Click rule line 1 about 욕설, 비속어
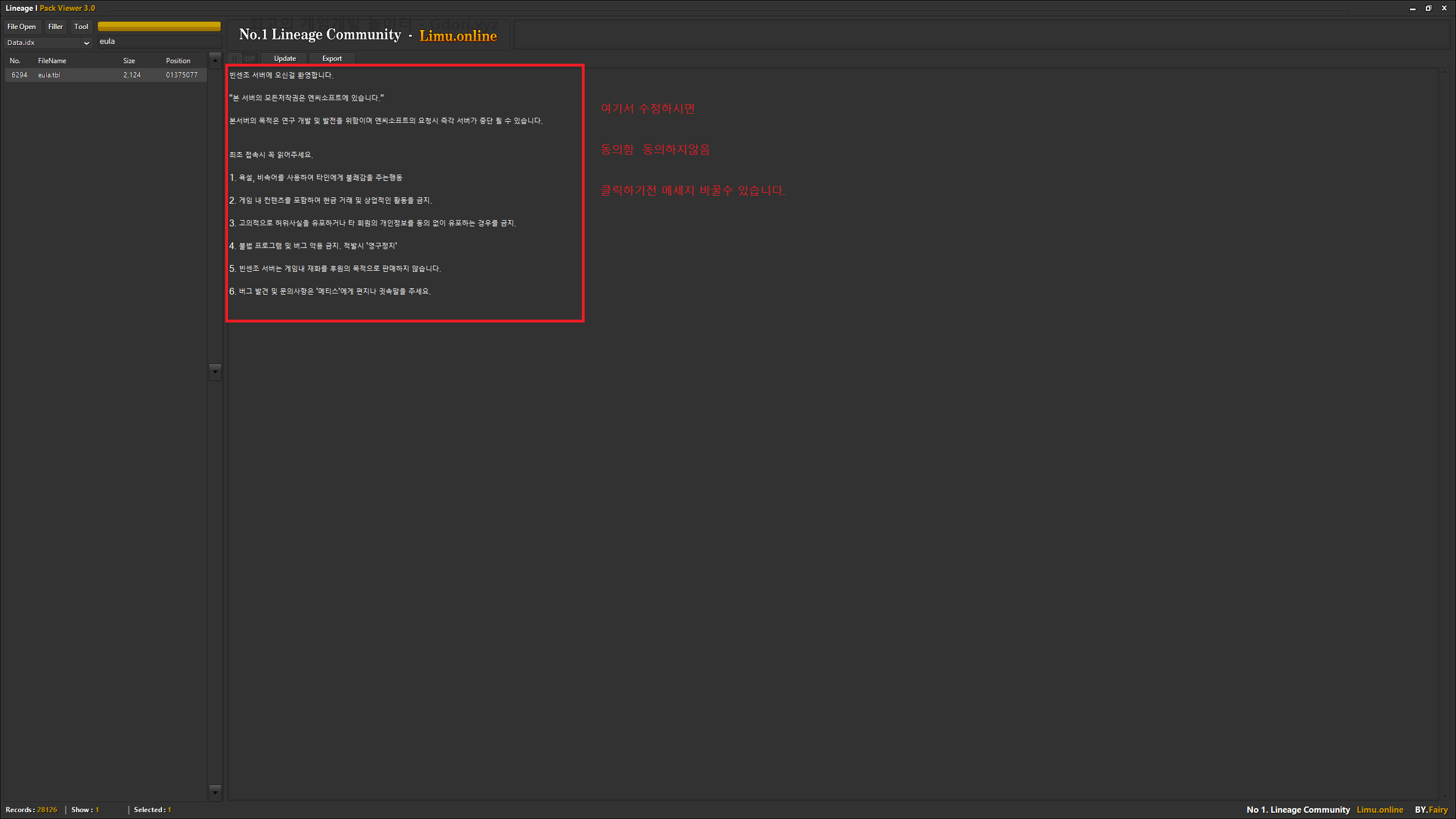This screenshot has height=819, width=1456. (316, 178)
